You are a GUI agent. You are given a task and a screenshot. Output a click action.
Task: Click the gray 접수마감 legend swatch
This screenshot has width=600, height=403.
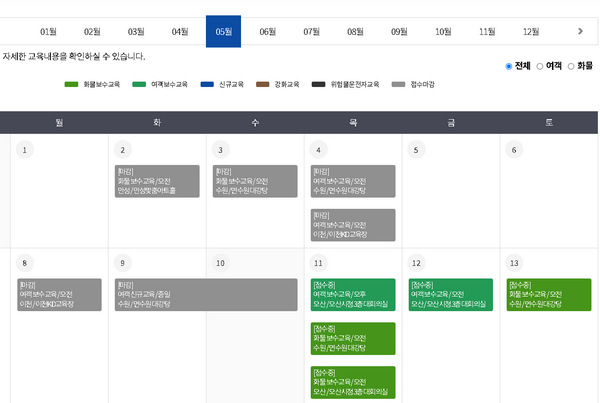pyautogui.click(x=398, y=84)
